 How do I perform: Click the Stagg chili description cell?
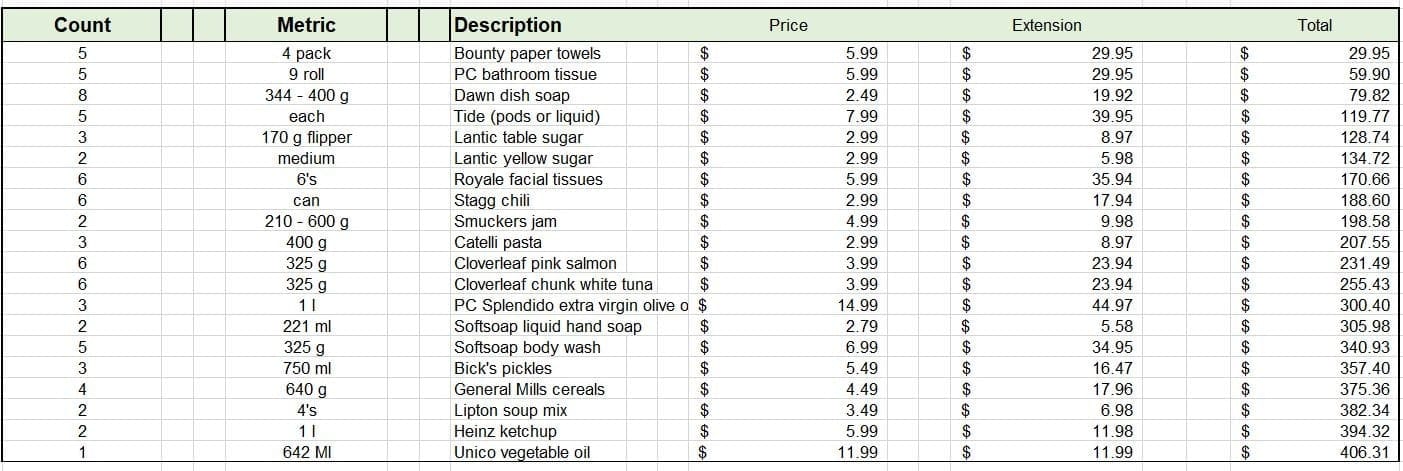pos(492,200)
